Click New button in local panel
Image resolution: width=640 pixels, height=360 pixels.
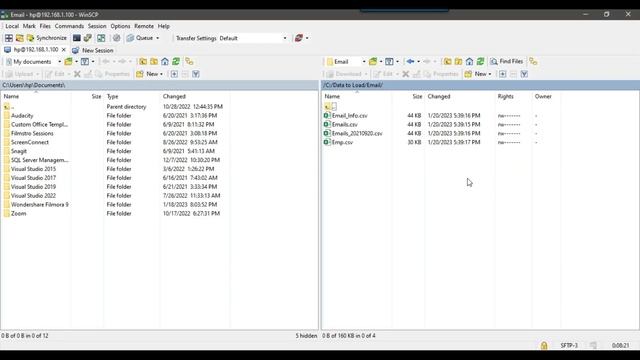click(x=149, y=74)
